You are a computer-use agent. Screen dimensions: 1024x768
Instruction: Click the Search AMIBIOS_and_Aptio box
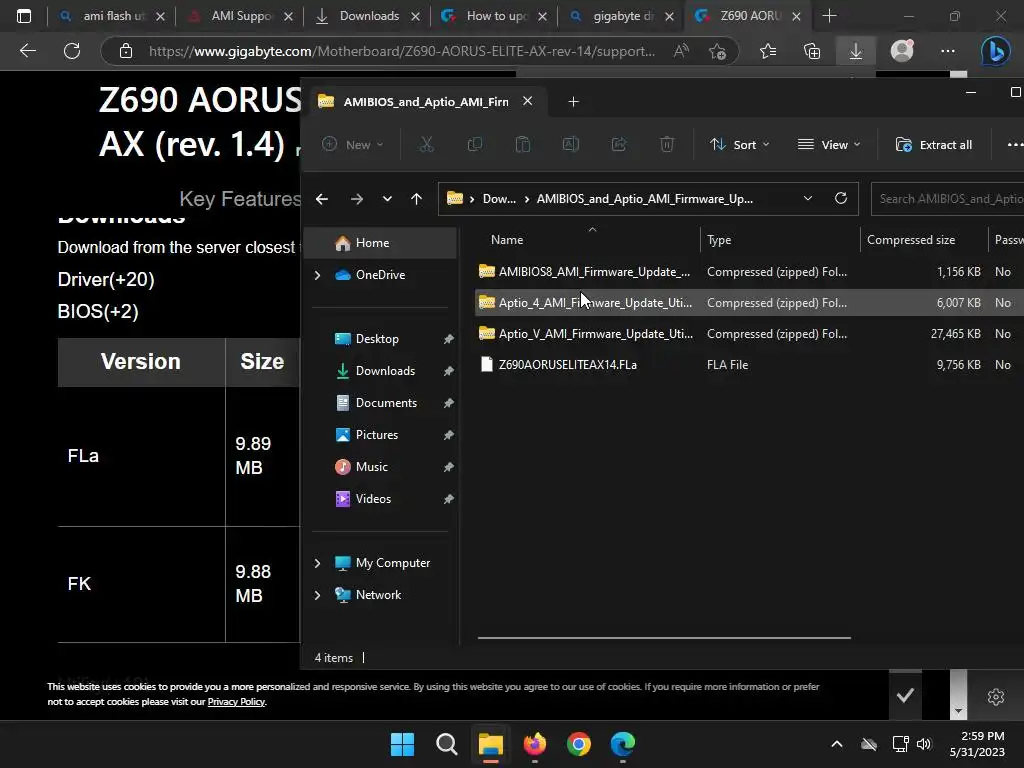948,199
